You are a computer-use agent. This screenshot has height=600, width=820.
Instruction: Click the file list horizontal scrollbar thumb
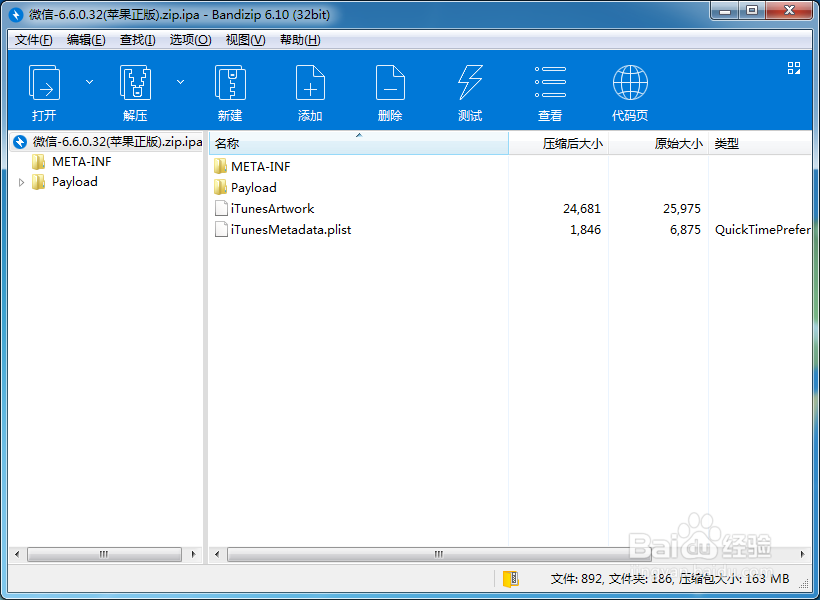tap(439, 554)
